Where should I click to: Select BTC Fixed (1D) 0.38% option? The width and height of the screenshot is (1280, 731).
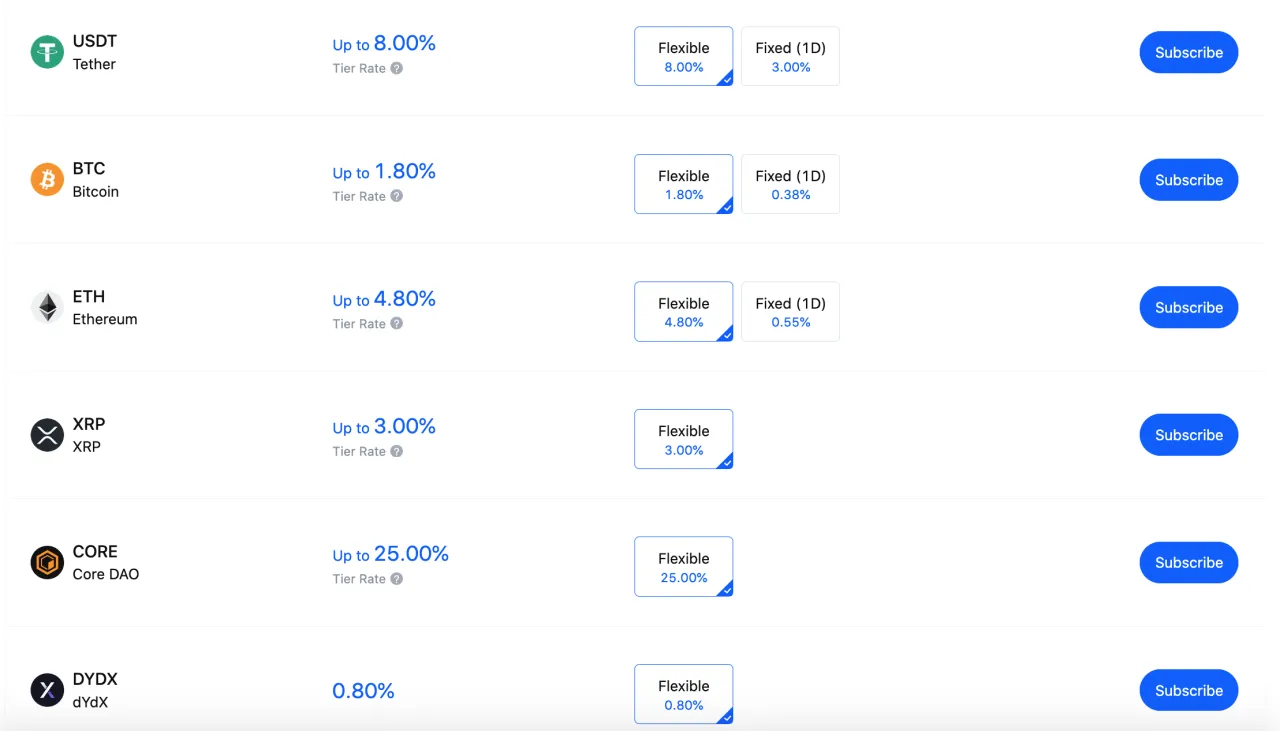point(790,184)
